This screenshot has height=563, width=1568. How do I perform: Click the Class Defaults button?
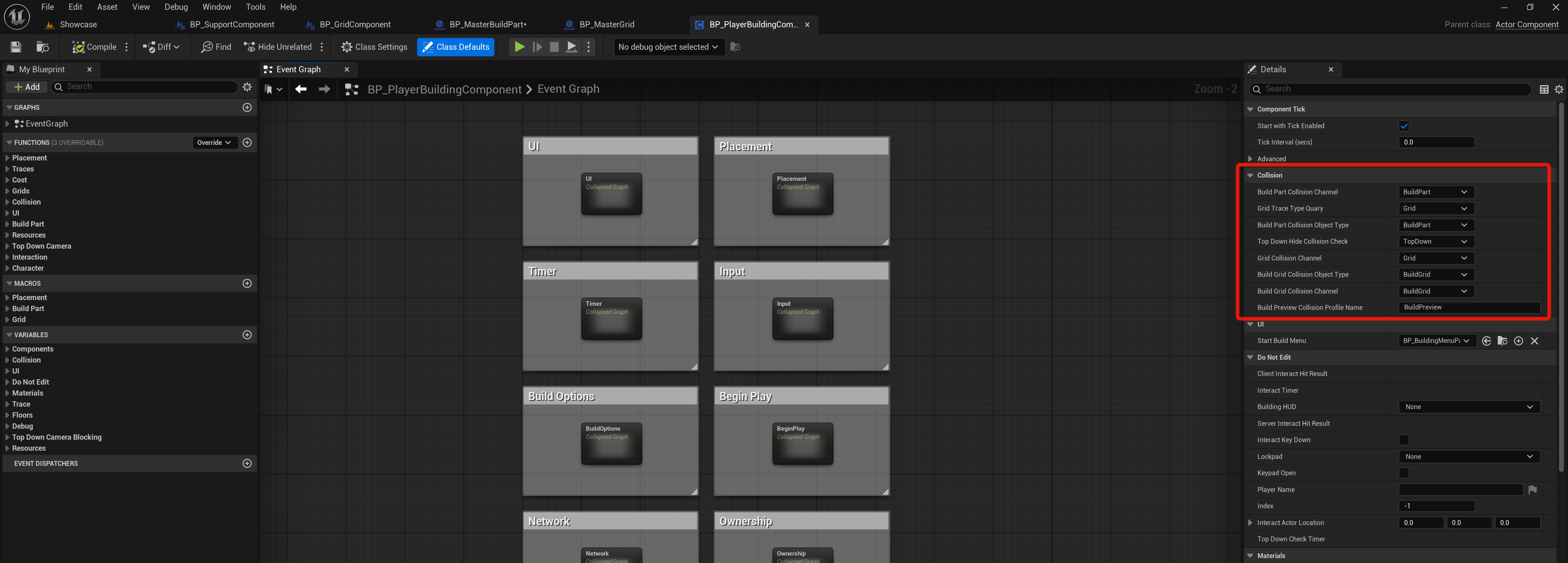tap(455, 47)
